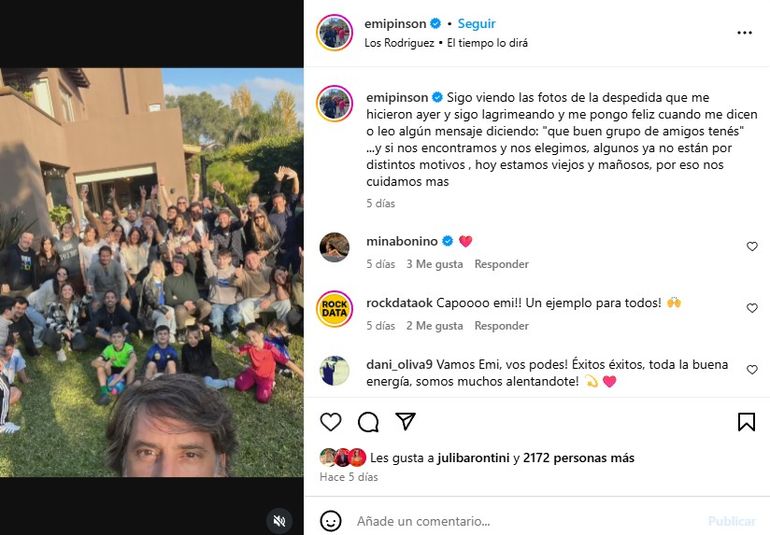Image resolution: width=770 pixels, height=535 pixels.
Task: Open the audio track El tiempo lo dirá
Action: coord(487,43)
